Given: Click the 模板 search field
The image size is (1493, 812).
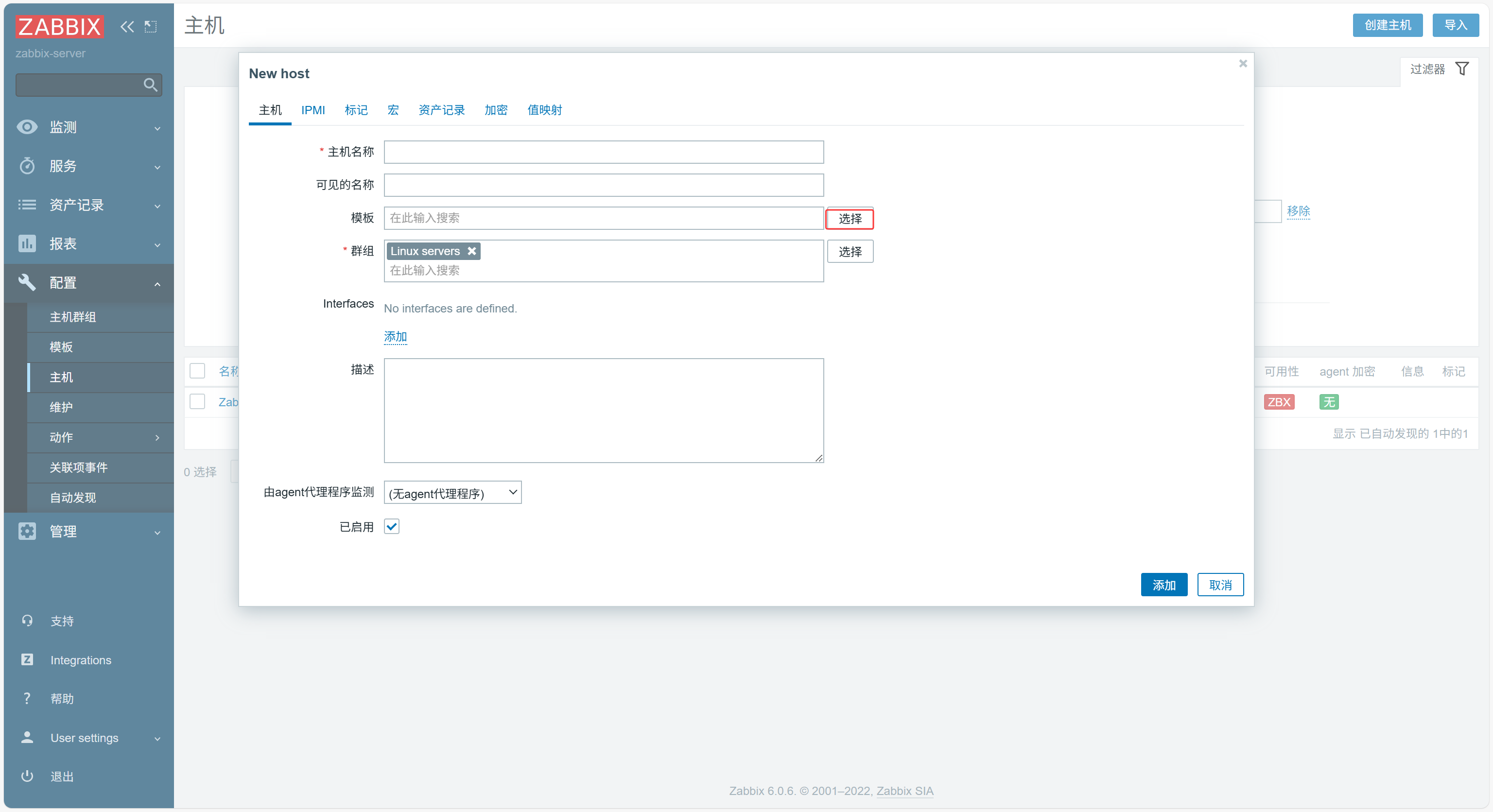Looking at the screenshot, I should click(603, 218).
